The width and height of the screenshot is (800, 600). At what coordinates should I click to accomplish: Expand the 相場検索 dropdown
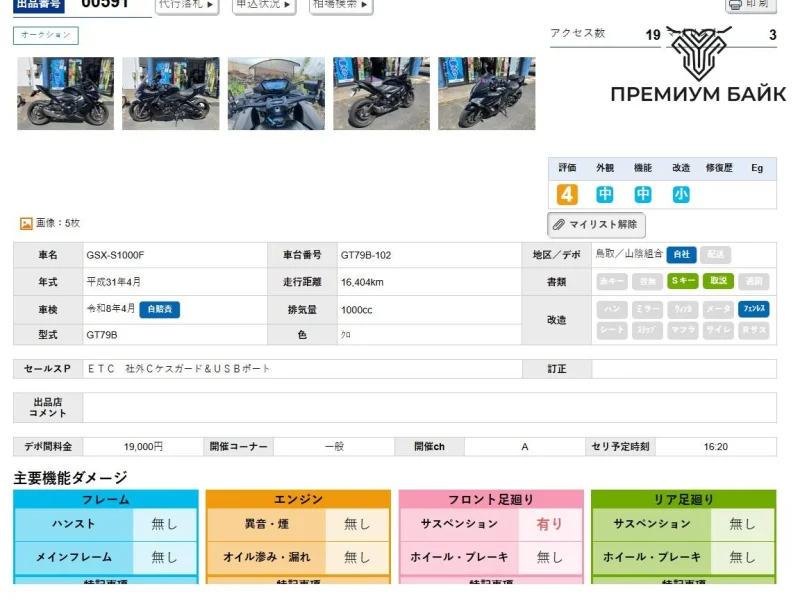tap(340, 5)
